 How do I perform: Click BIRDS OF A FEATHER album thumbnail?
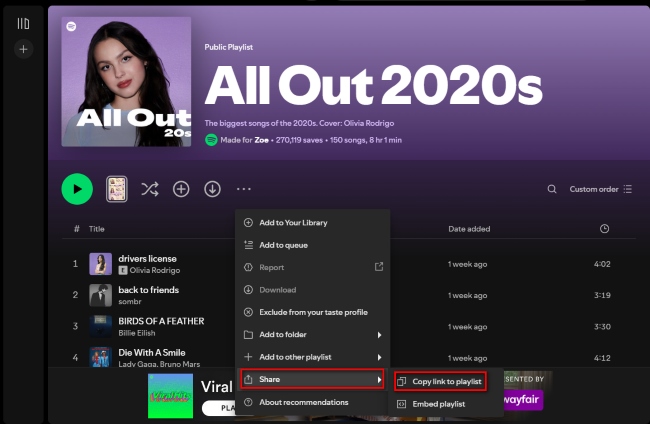(101, 327)
